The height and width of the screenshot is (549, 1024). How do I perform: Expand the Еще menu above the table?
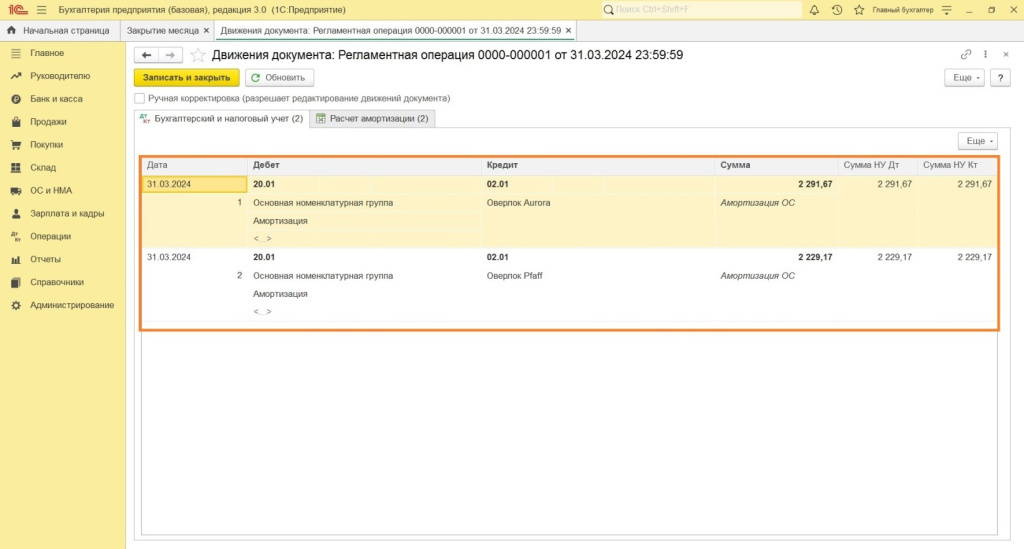[976, 141]
